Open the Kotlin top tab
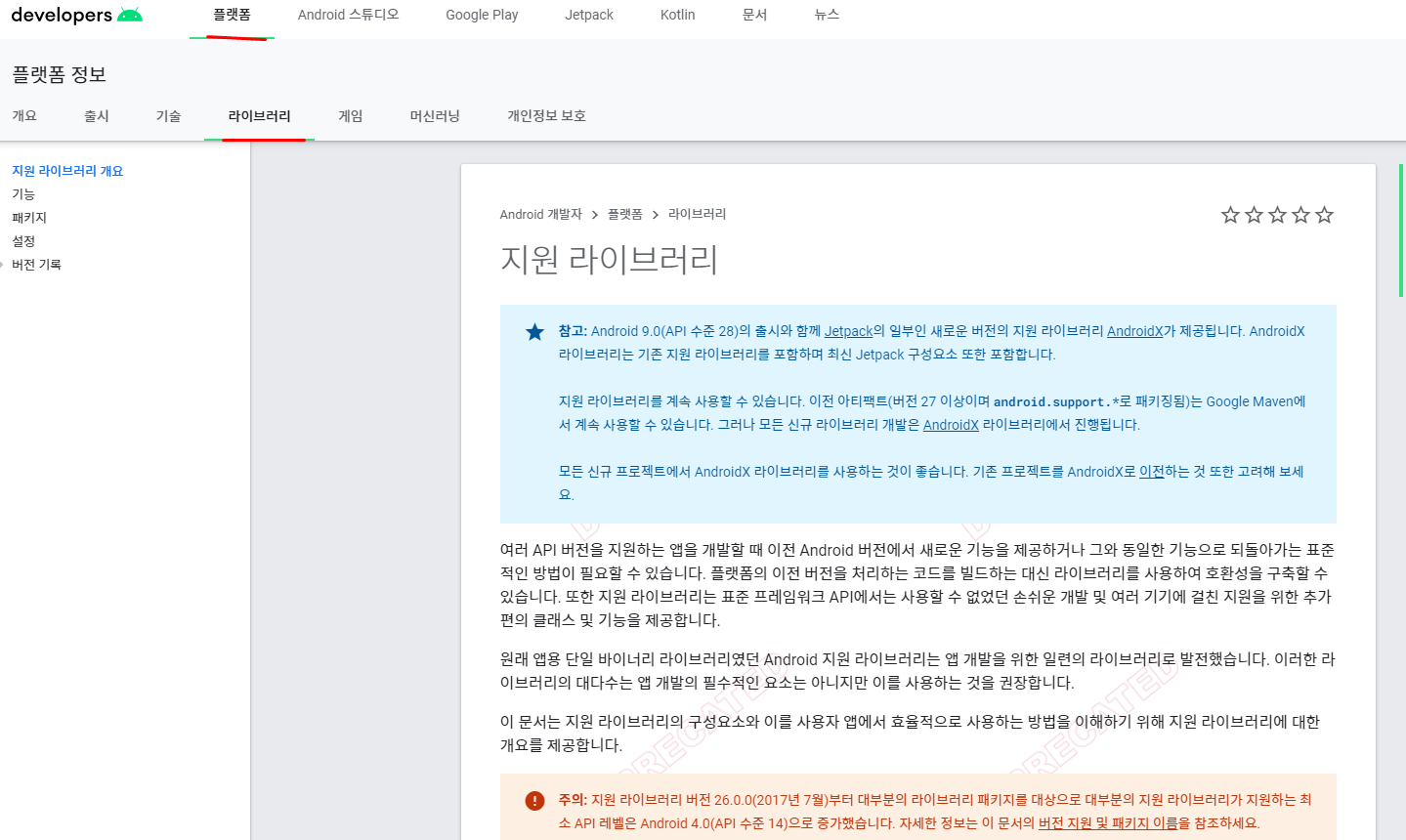Image resolution: width=1406 pixels, height=840 pixels. click(x=677, y=15)
